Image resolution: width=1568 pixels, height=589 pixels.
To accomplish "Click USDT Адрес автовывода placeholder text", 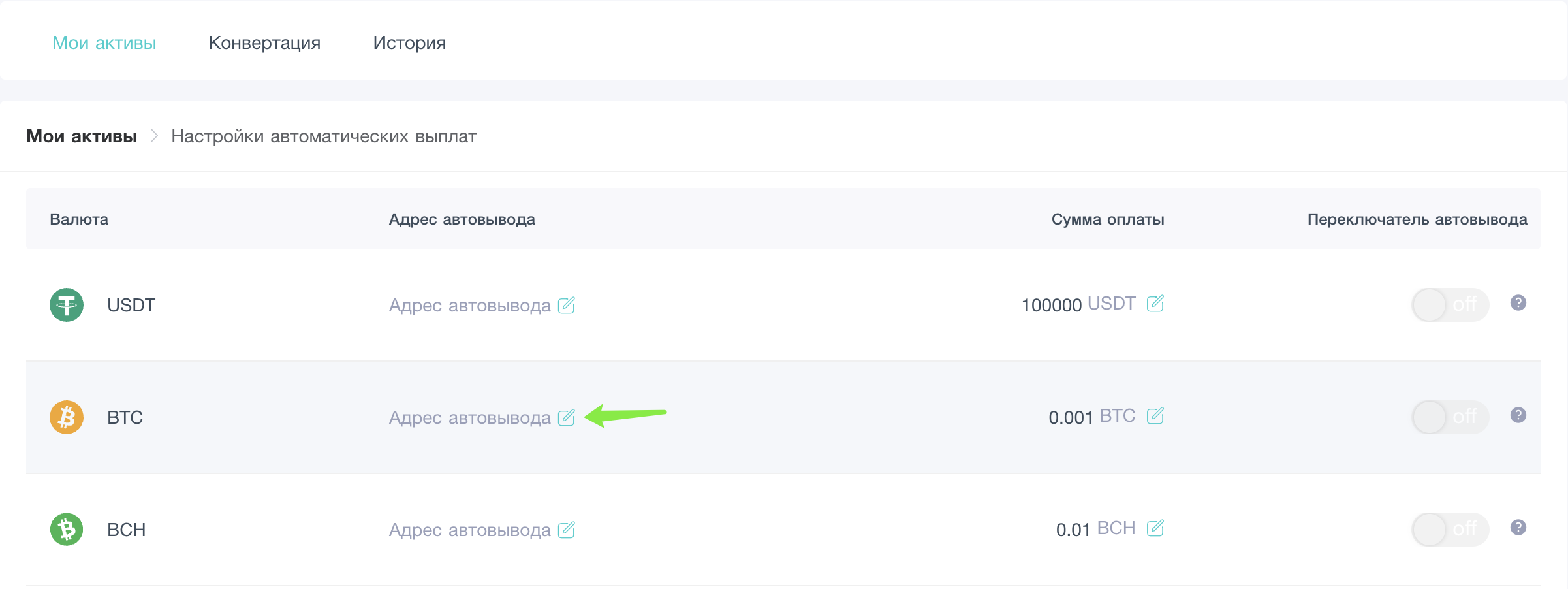I will [470, 306].
